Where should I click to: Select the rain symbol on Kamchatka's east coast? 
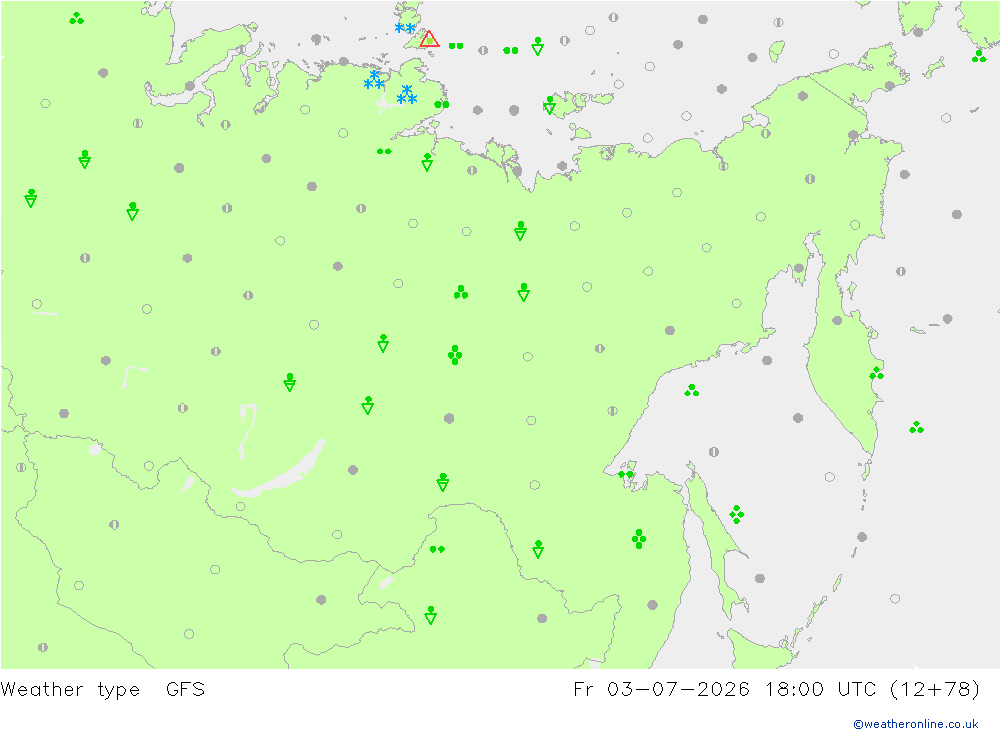pyautogui.click(x=877, y=373)
